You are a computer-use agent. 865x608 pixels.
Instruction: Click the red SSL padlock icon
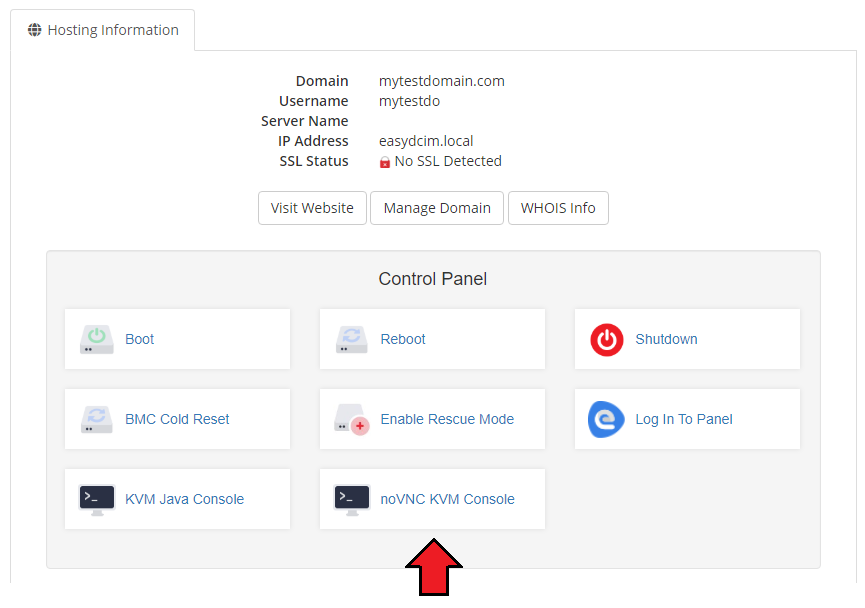(x=385, y=162)
